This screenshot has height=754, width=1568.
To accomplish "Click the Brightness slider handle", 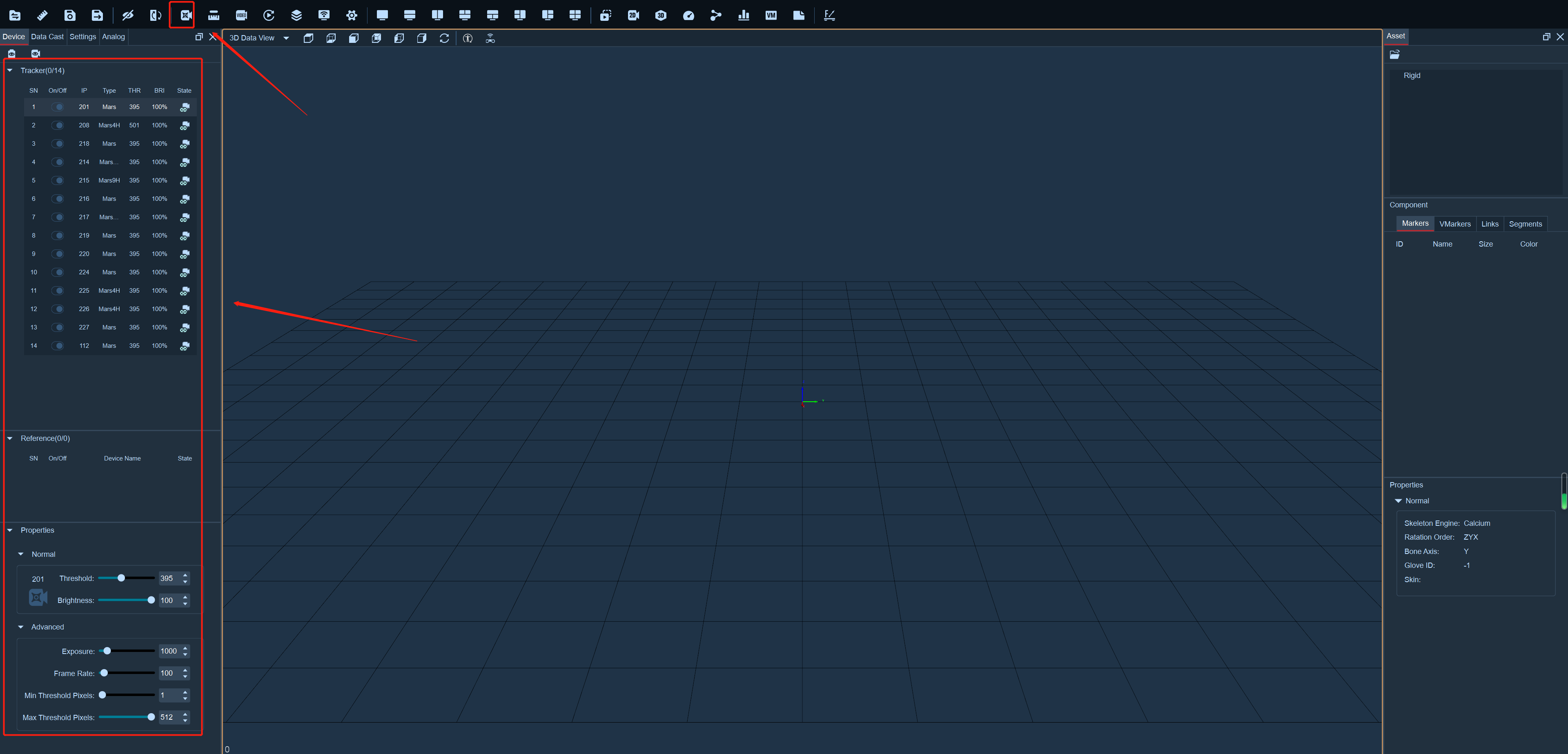I will point(151,600).
